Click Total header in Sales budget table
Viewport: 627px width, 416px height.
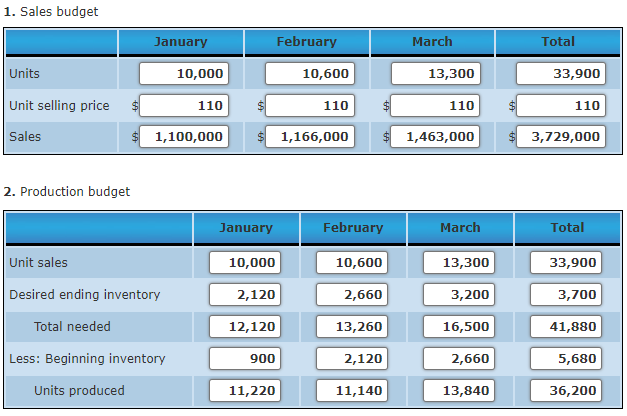pos(558,42)
